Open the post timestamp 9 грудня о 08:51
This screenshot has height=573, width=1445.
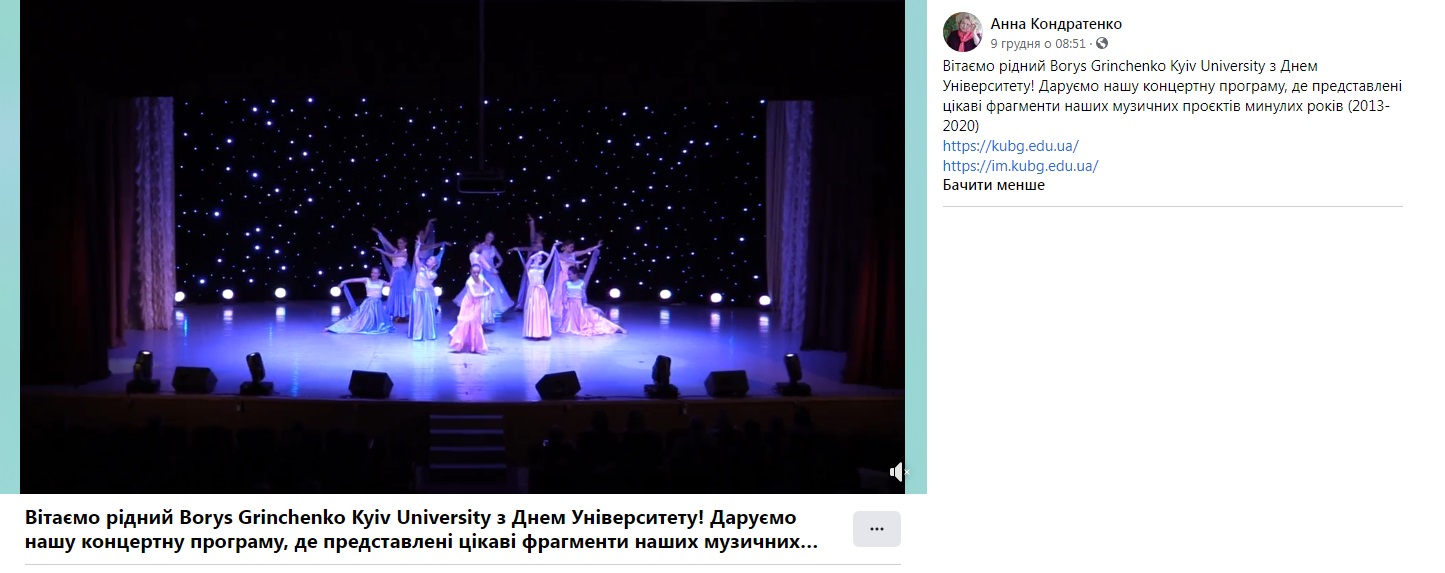(1038, 44)
